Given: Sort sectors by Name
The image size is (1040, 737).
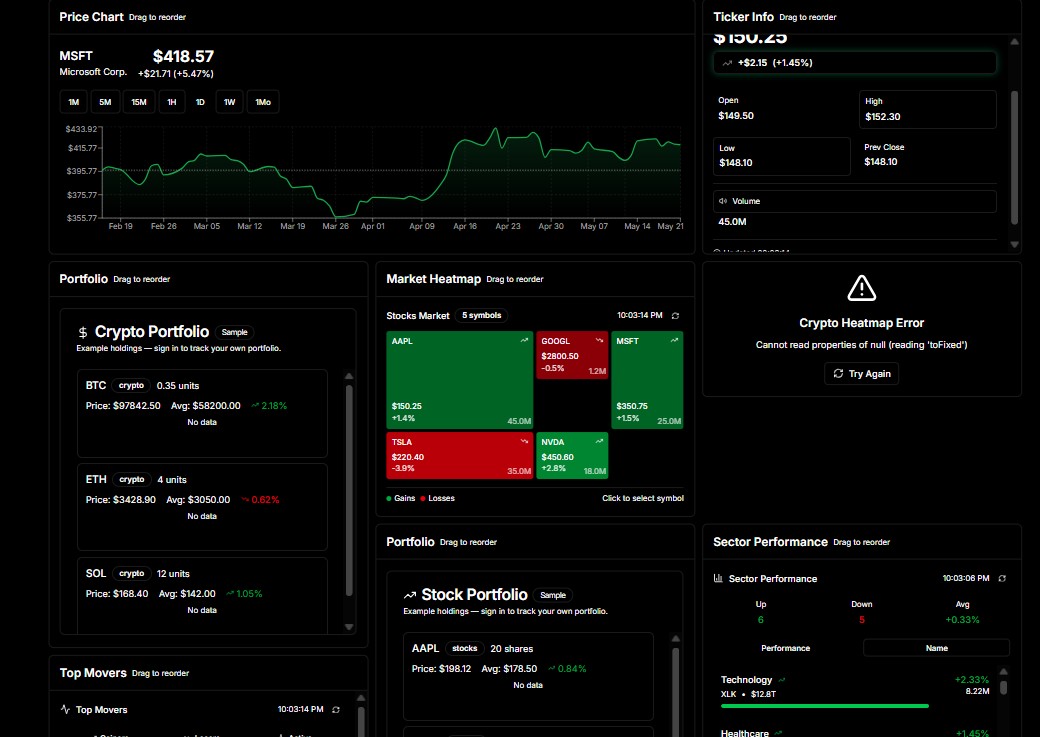Looking at the screenshot, I should (937, 648).
